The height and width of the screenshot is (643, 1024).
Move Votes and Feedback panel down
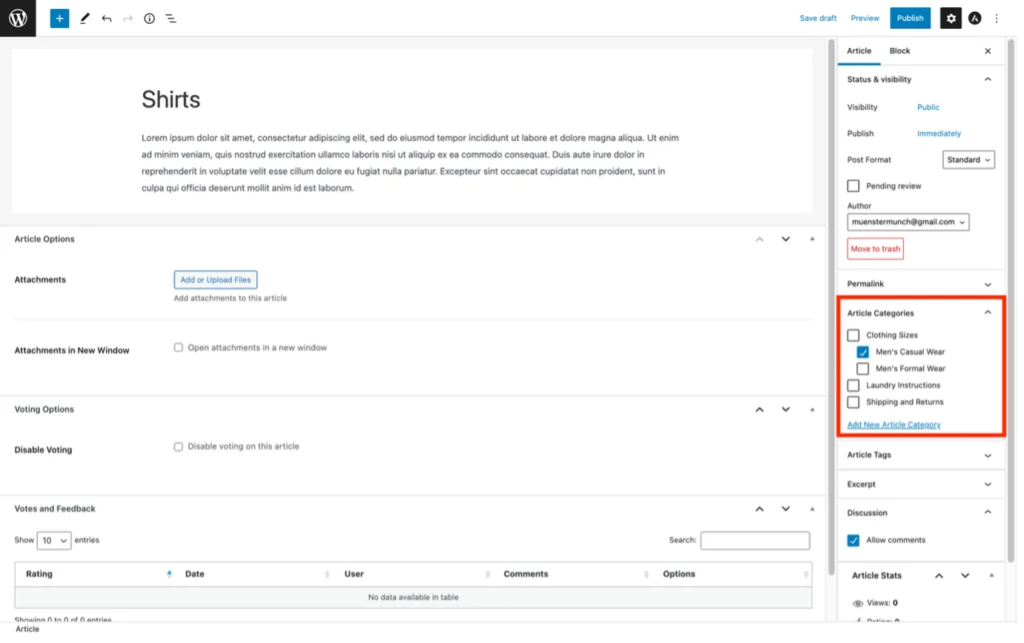coord(786,509)
